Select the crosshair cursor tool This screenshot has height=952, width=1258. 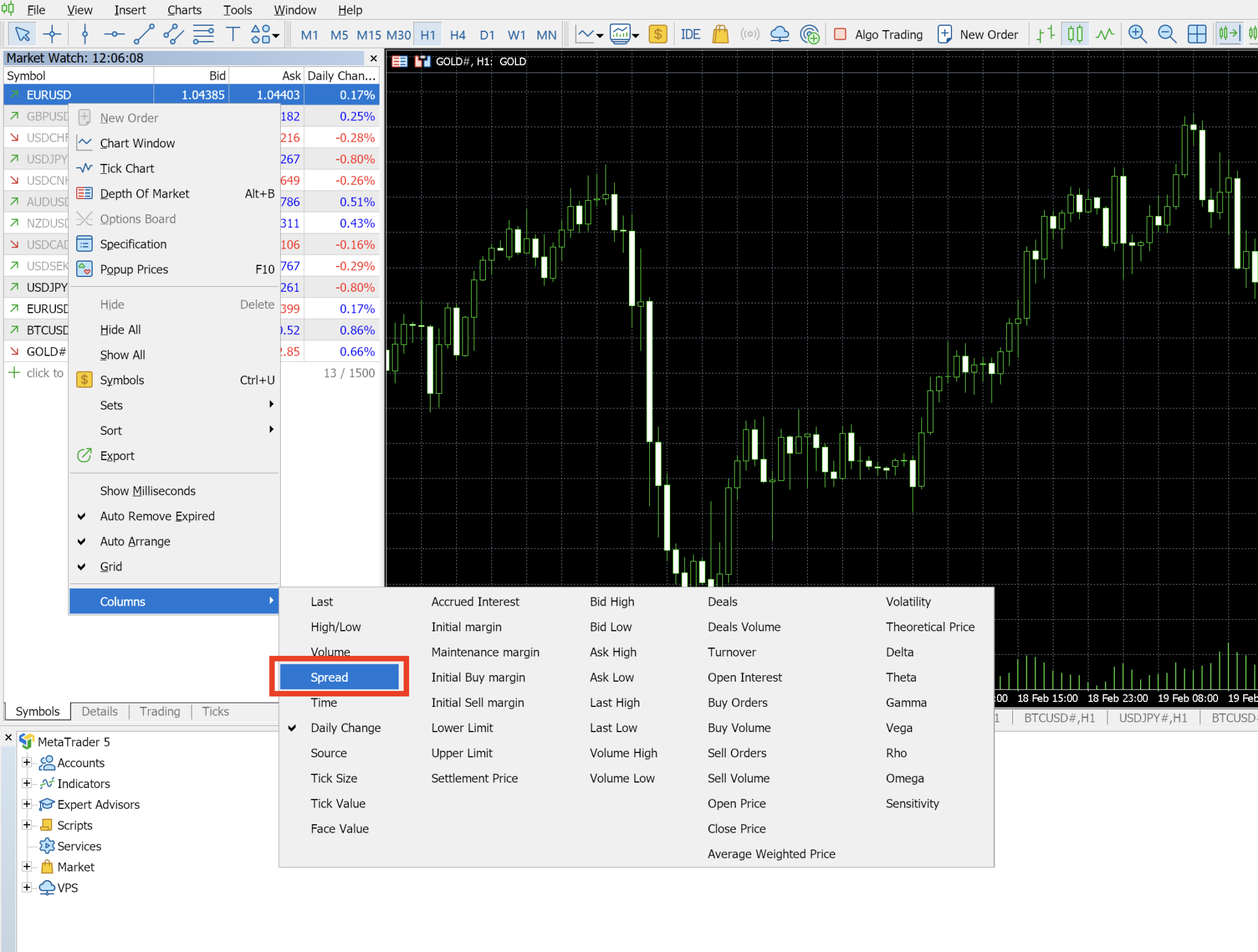pyautogui.click(x=52, y=34)
